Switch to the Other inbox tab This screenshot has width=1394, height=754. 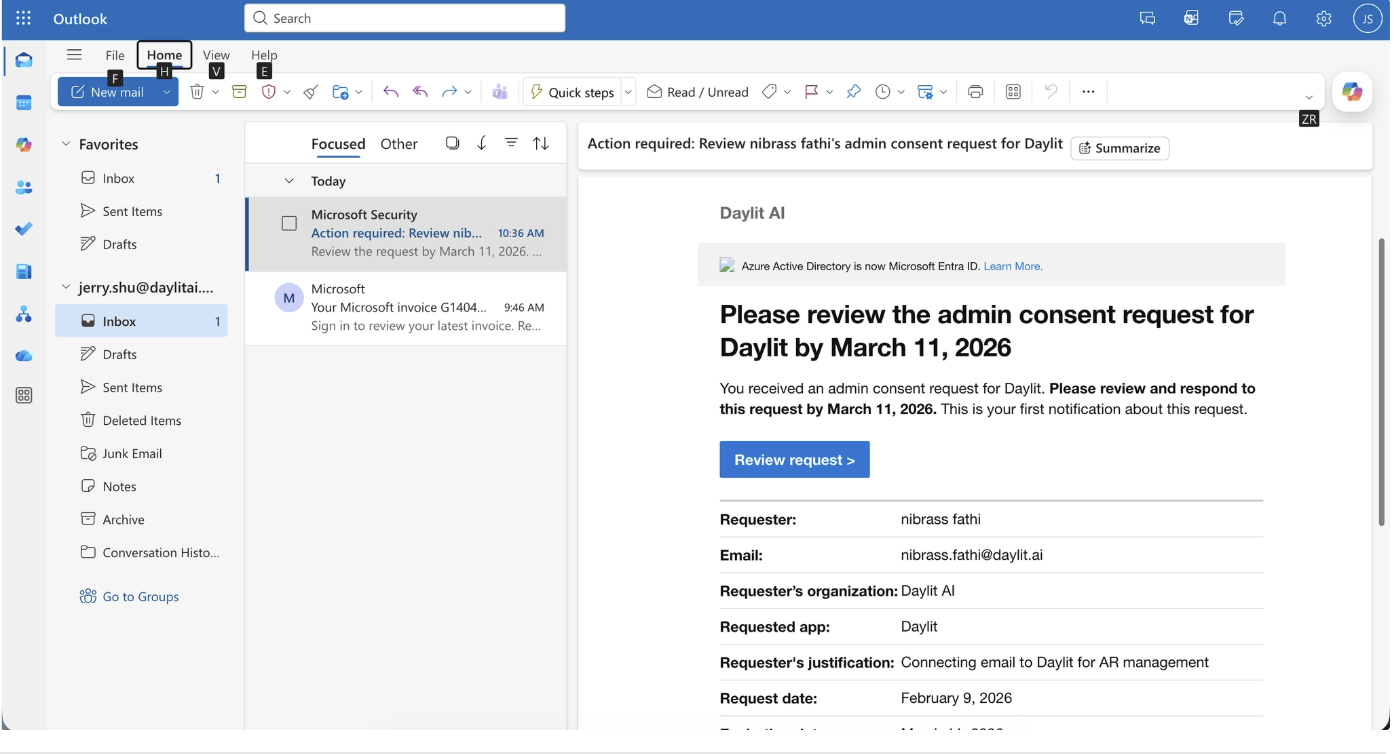click(x=399, y=144)
